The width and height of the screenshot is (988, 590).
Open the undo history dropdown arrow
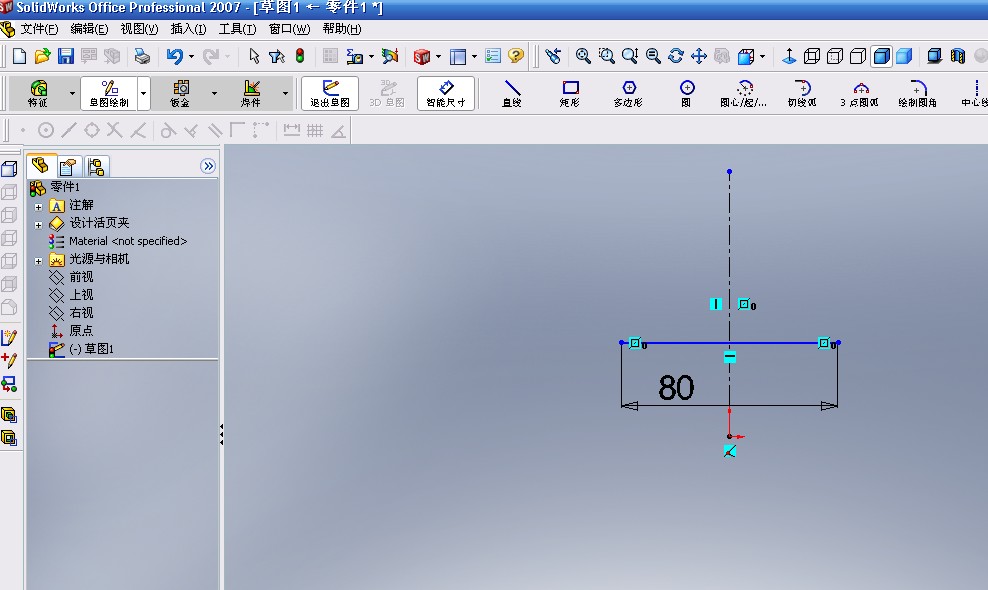(x=191, y=57)
